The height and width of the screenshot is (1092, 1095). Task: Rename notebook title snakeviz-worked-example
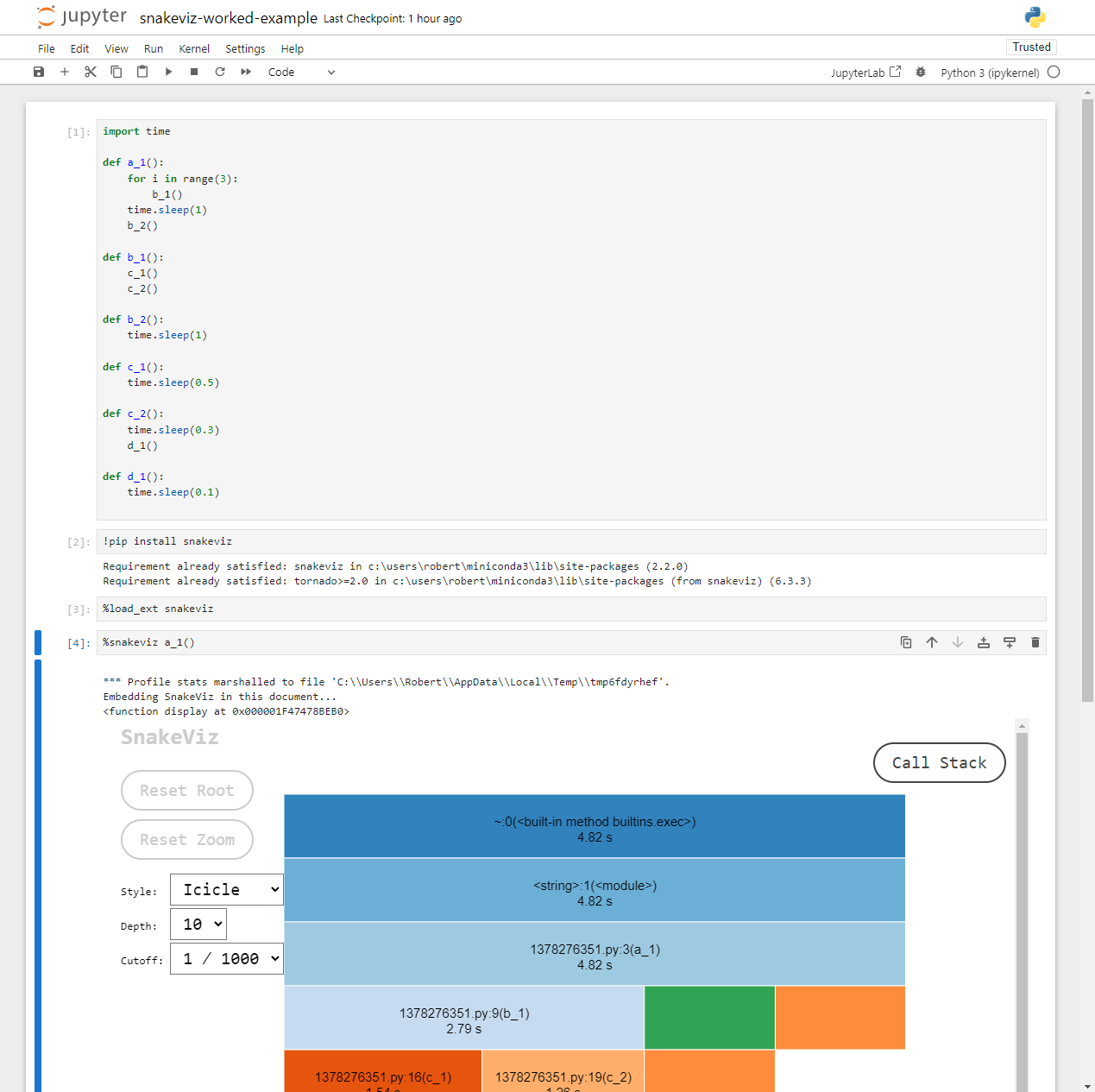229,18
